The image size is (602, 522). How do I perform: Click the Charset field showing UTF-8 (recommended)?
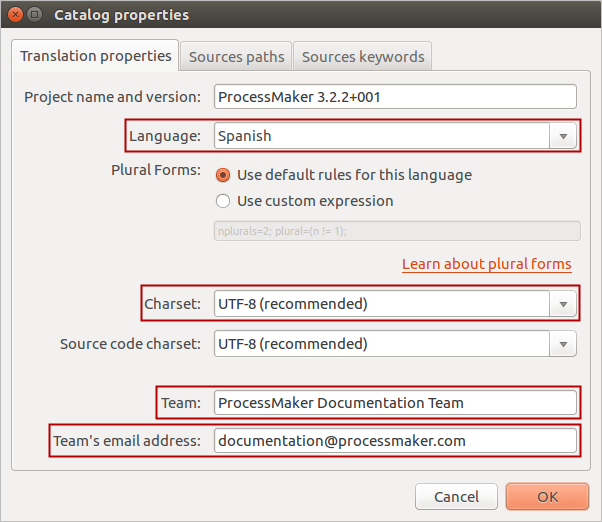pyautogui.click(x=382, y=303)
